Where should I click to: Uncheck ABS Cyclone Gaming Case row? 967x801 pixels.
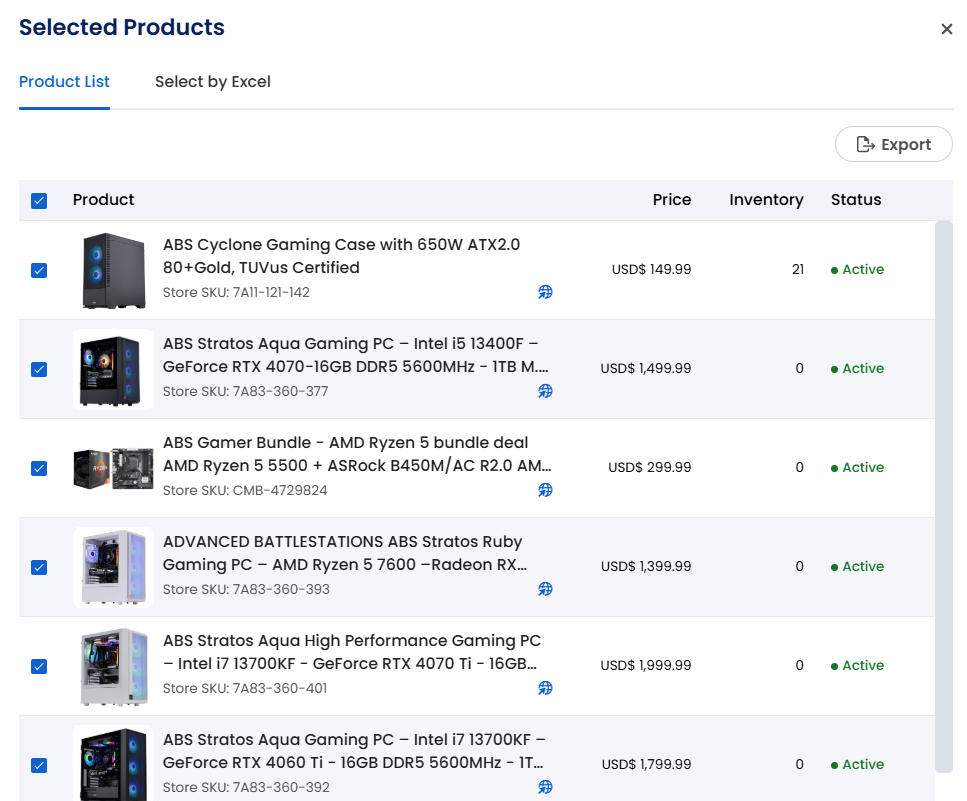(39, 270)
